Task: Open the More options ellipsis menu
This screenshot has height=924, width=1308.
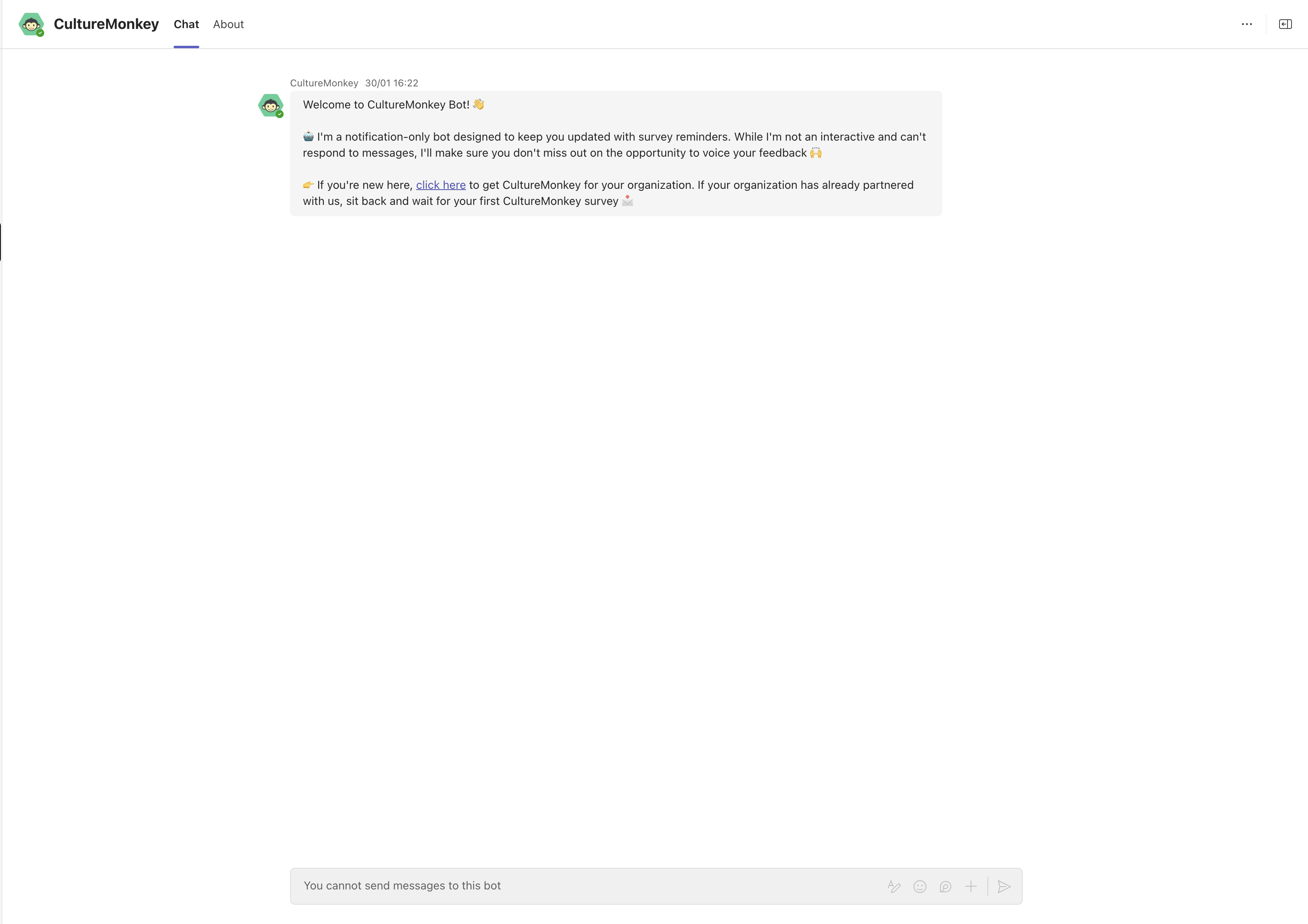Action: 1247,24
